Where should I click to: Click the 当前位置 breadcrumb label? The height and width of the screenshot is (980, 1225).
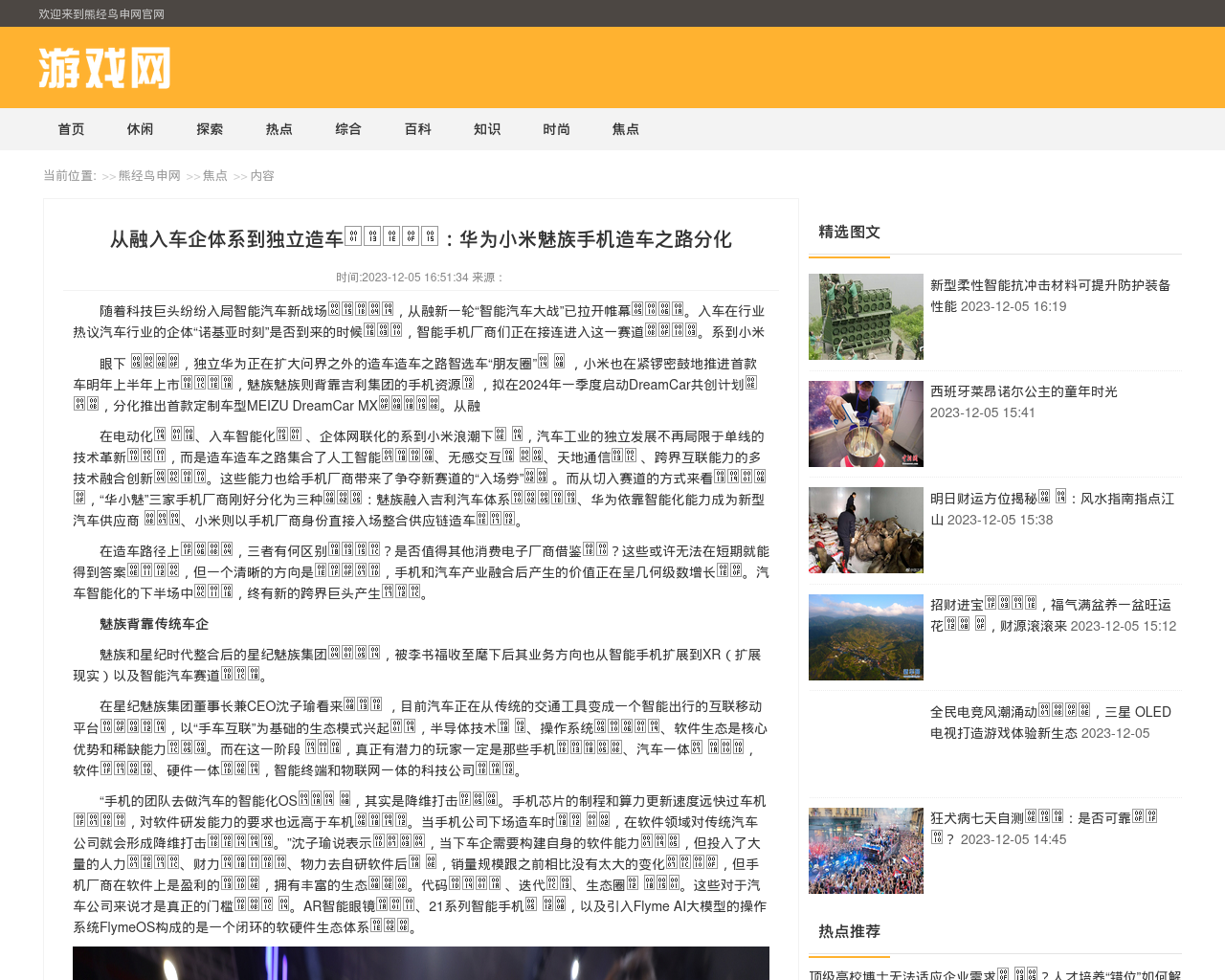(70, 176)
